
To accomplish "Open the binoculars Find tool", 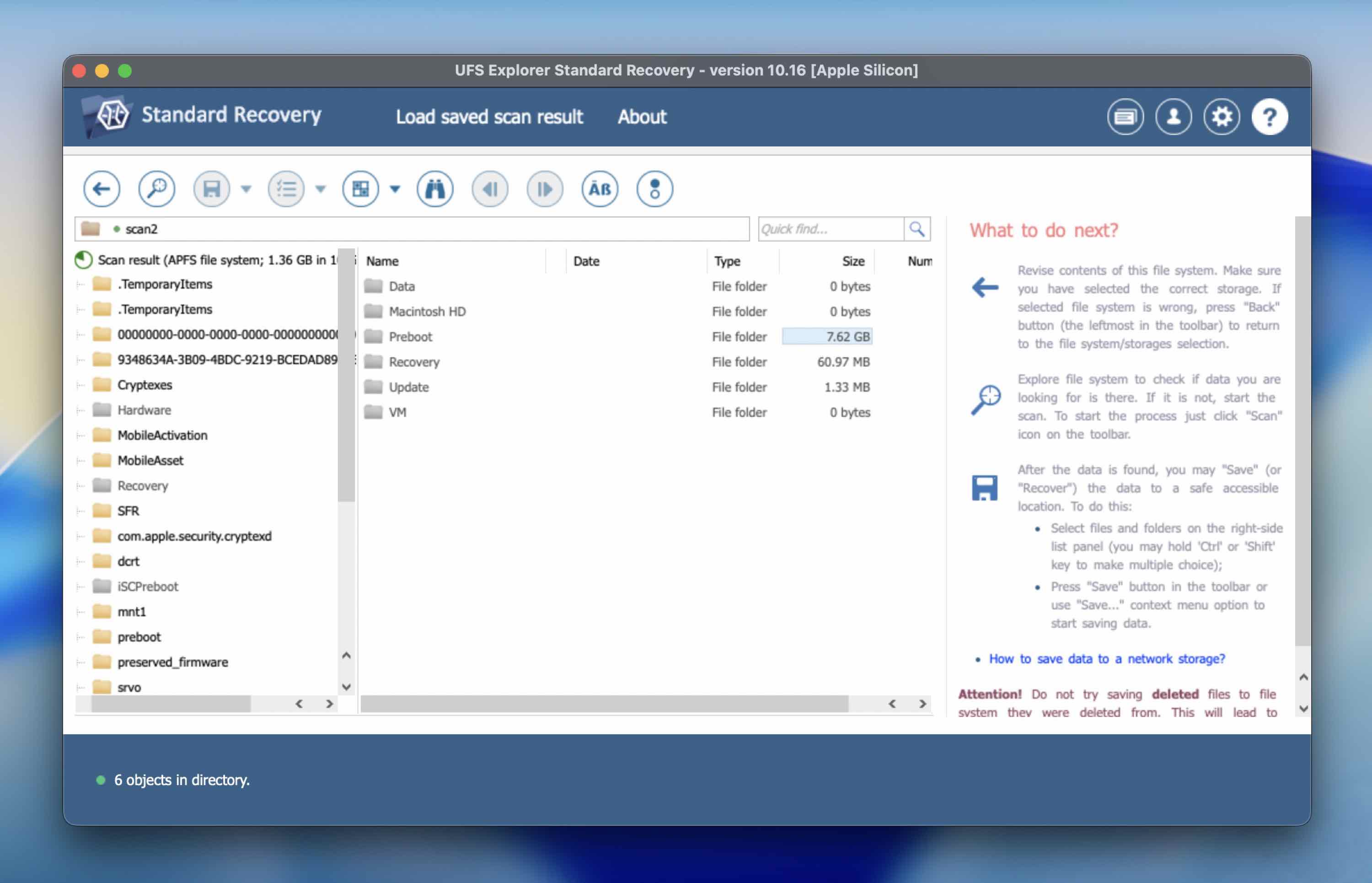I will pyautogui.click(x=435, y=188).
